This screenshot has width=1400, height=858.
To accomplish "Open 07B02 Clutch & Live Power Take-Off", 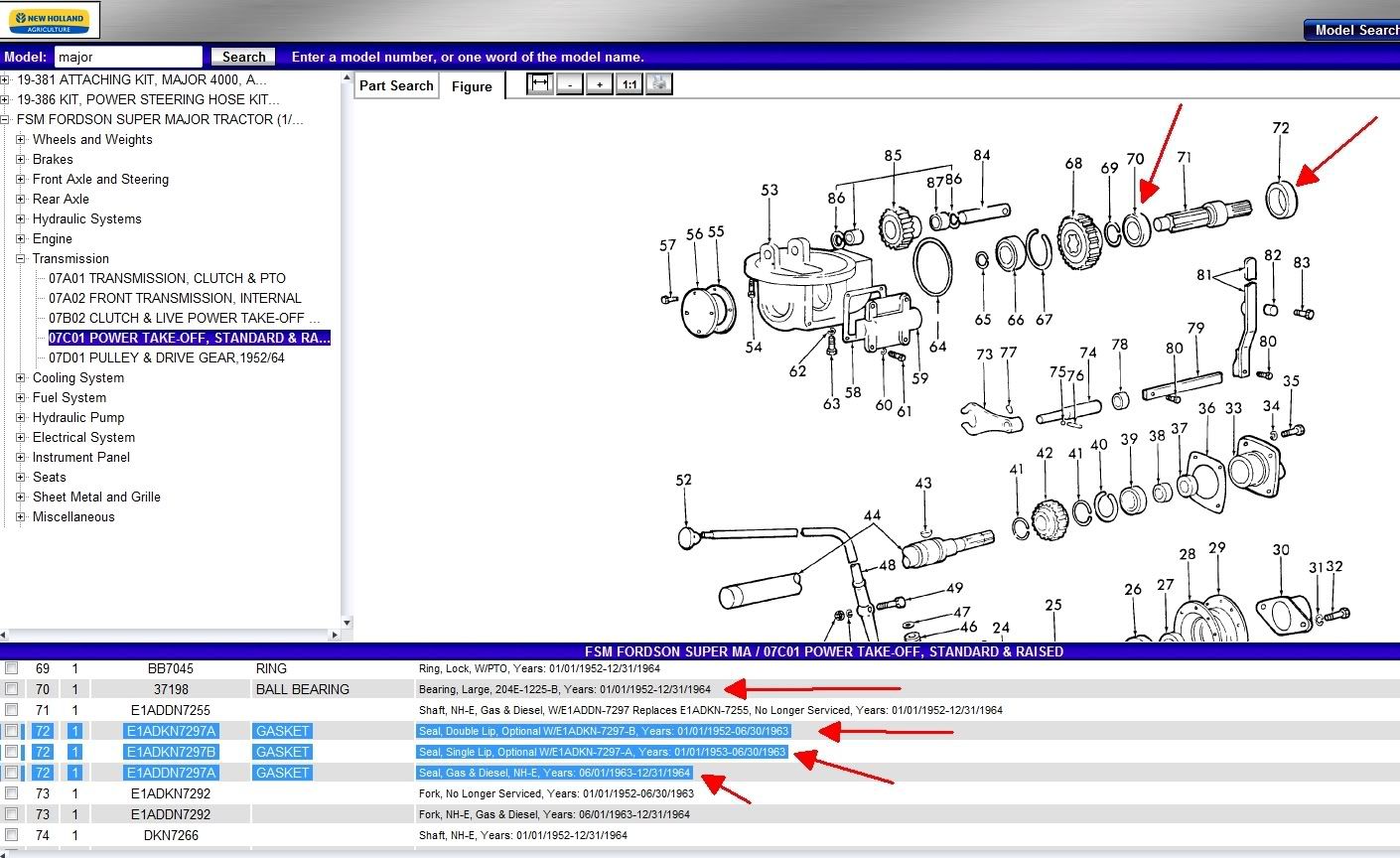I will point(185,318).
